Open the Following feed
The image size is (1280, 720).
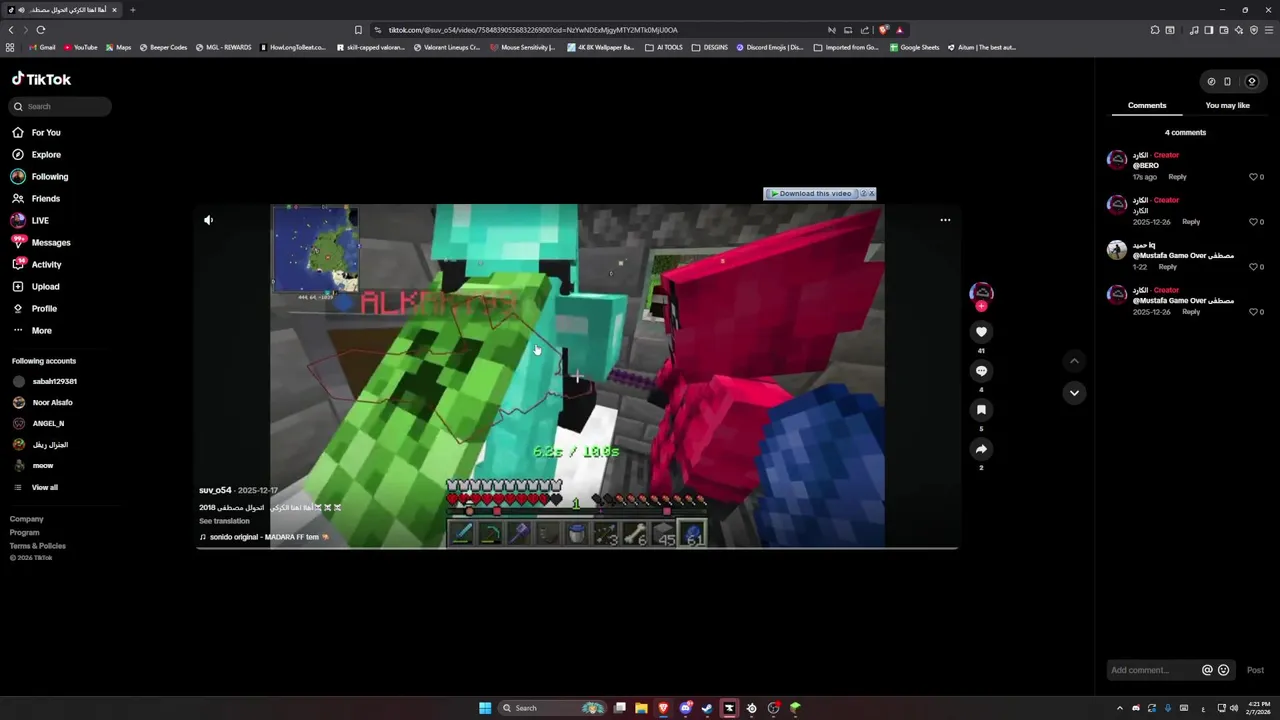point(50,177)
